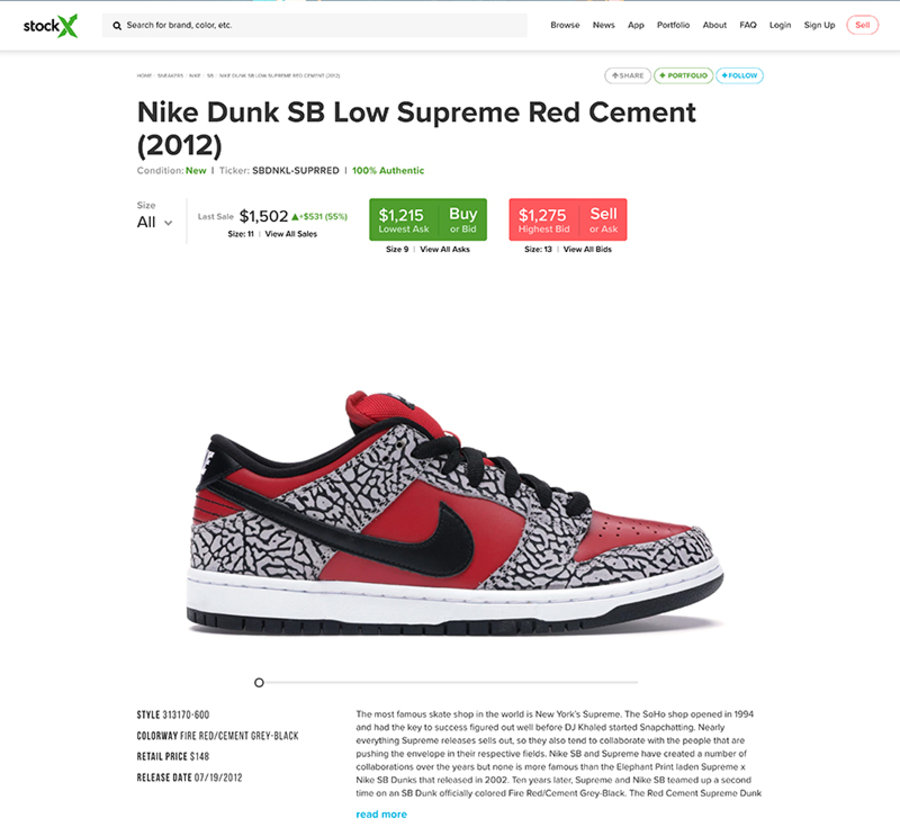Open View All Sales link

(x=291, y=234)
